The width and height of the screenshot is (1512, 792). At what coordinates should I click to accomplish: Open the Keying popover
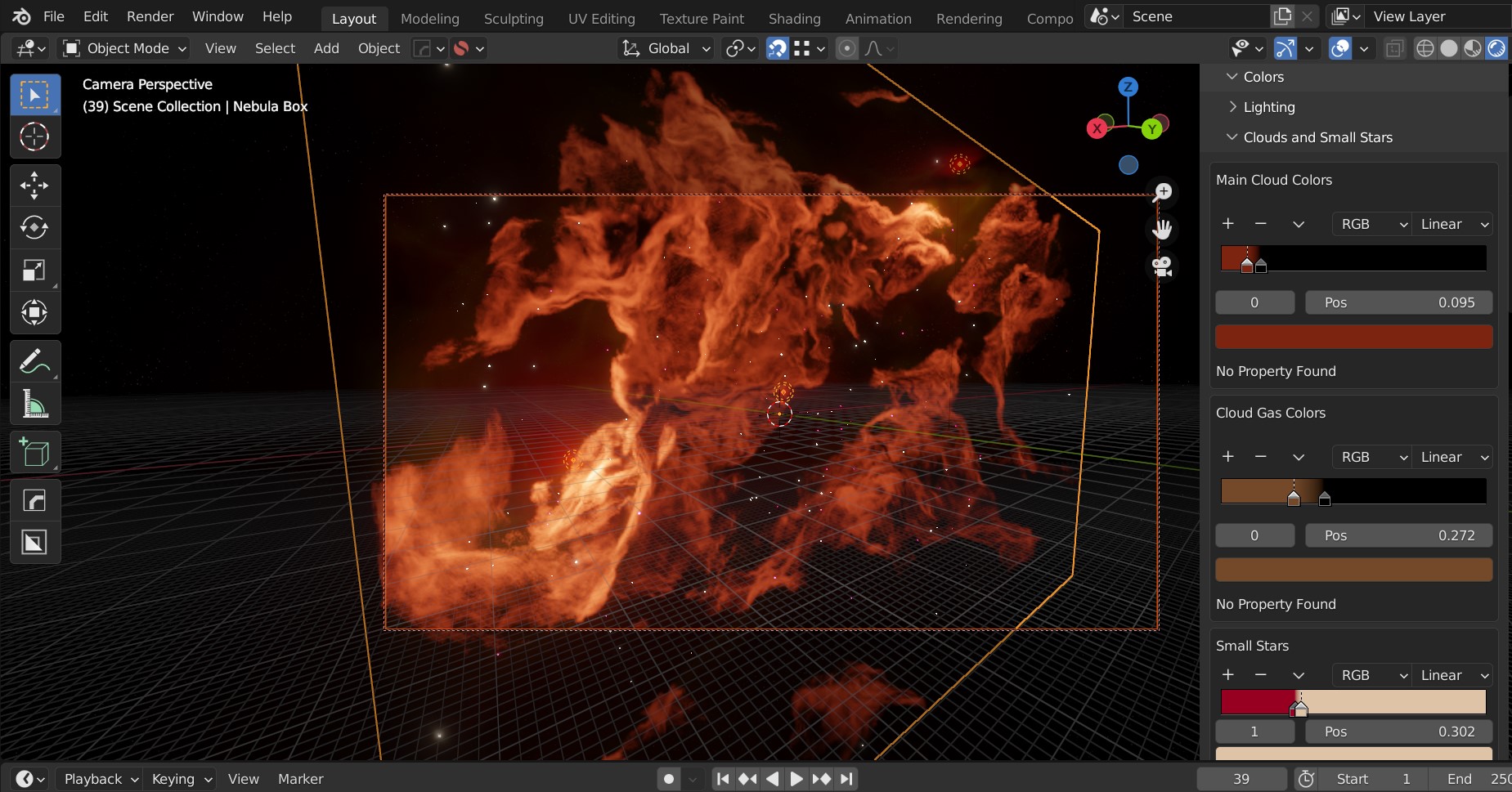181,779
